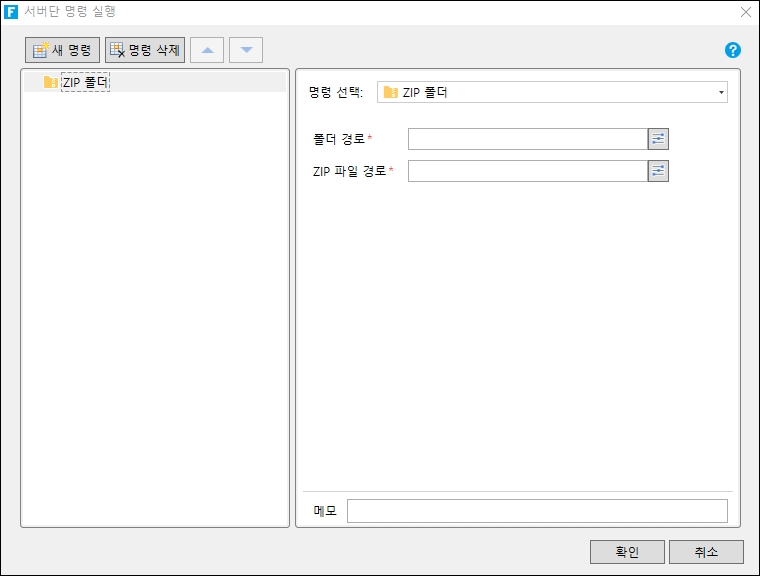The width and height of the screenshot is (760, 576).
Task: Expand the 명령 선택 dropdown arrow
Action: click(720, 93)
